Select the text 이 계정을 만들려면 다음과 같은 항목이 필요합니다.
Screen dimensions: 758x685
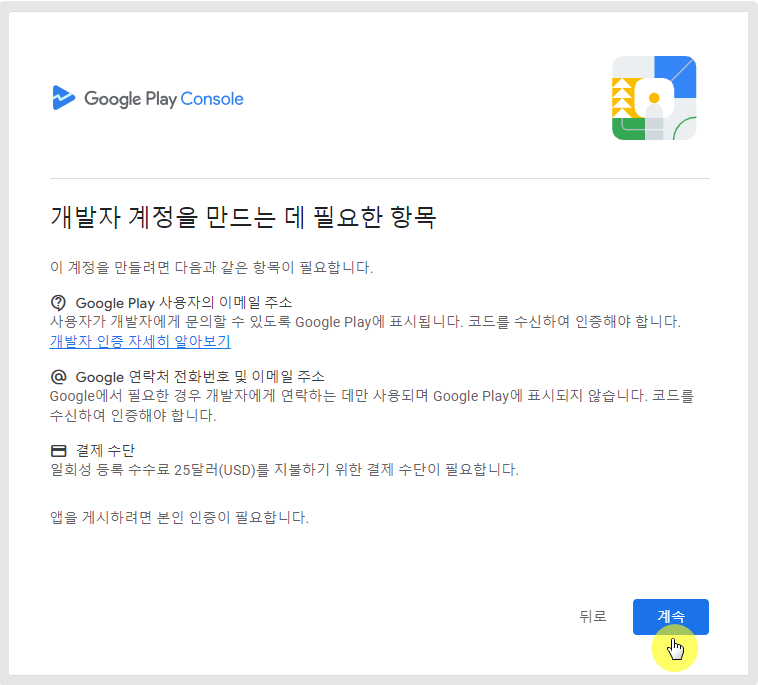[212, 267]
